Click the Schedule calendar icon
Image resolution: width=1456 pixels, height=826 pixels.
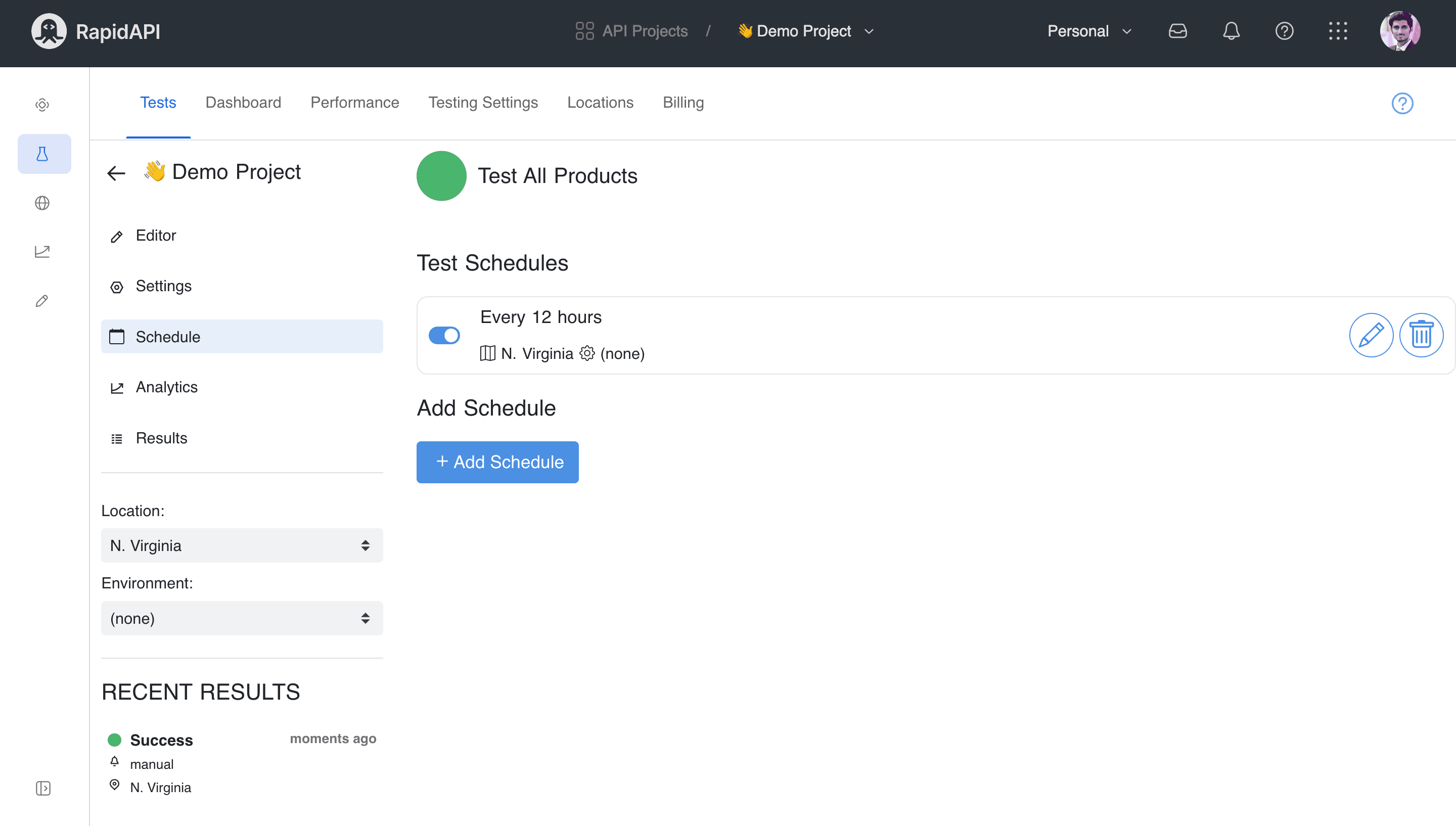[117, 337]
